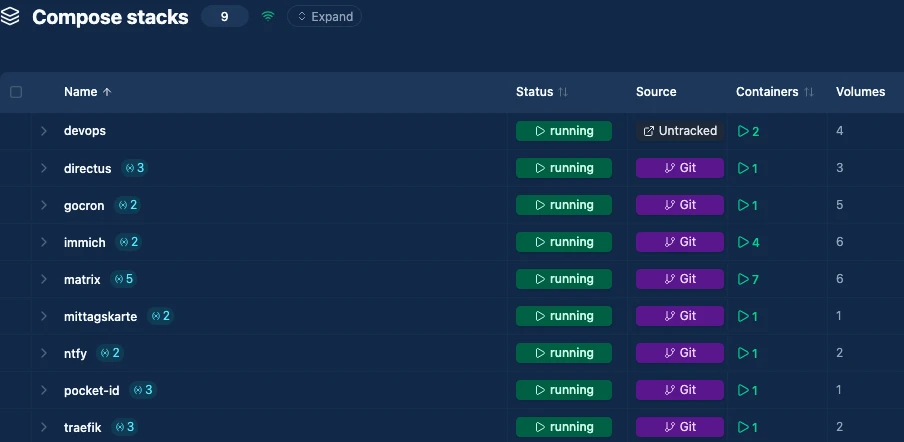Viewport: 904px width, 442px height.
Task: Tick the select-all checkbox in the table header
Action: coord(16,92)
